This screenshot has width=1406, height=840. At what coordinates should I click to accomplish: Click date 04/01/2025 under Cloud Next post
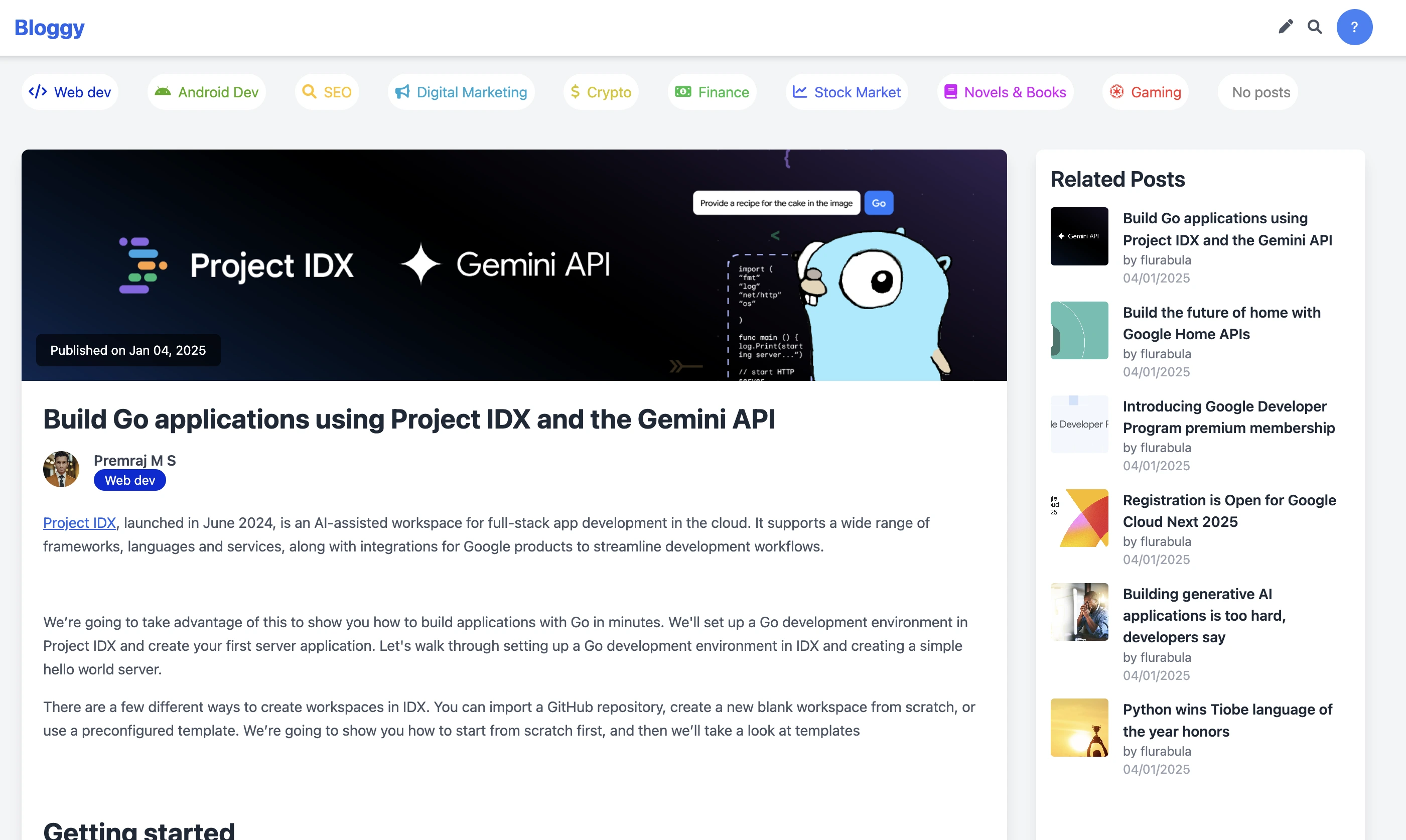point(1157,559)
